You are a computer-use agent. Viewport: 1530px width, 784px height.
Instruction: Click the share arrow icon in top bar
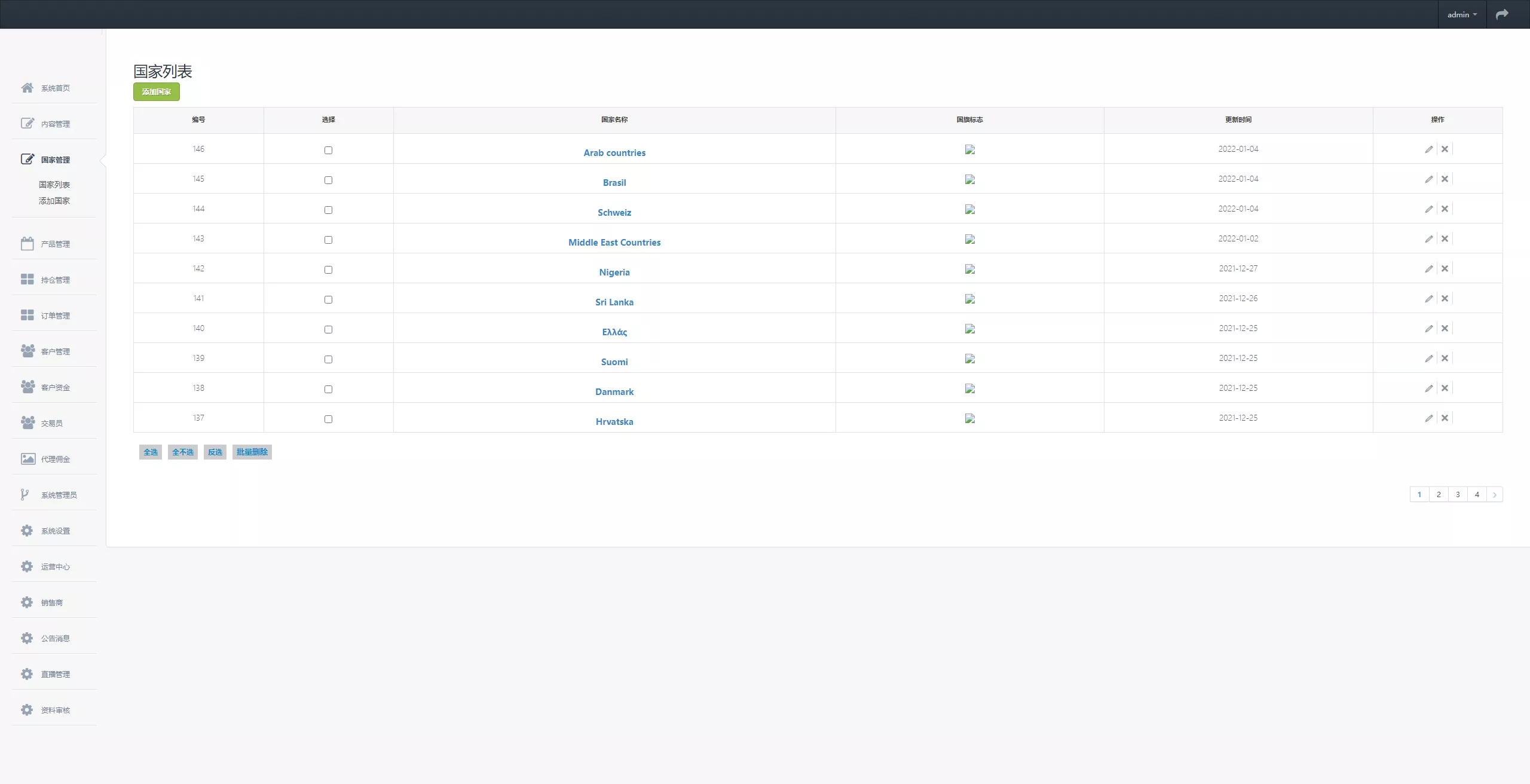(x=1502, y=14)
